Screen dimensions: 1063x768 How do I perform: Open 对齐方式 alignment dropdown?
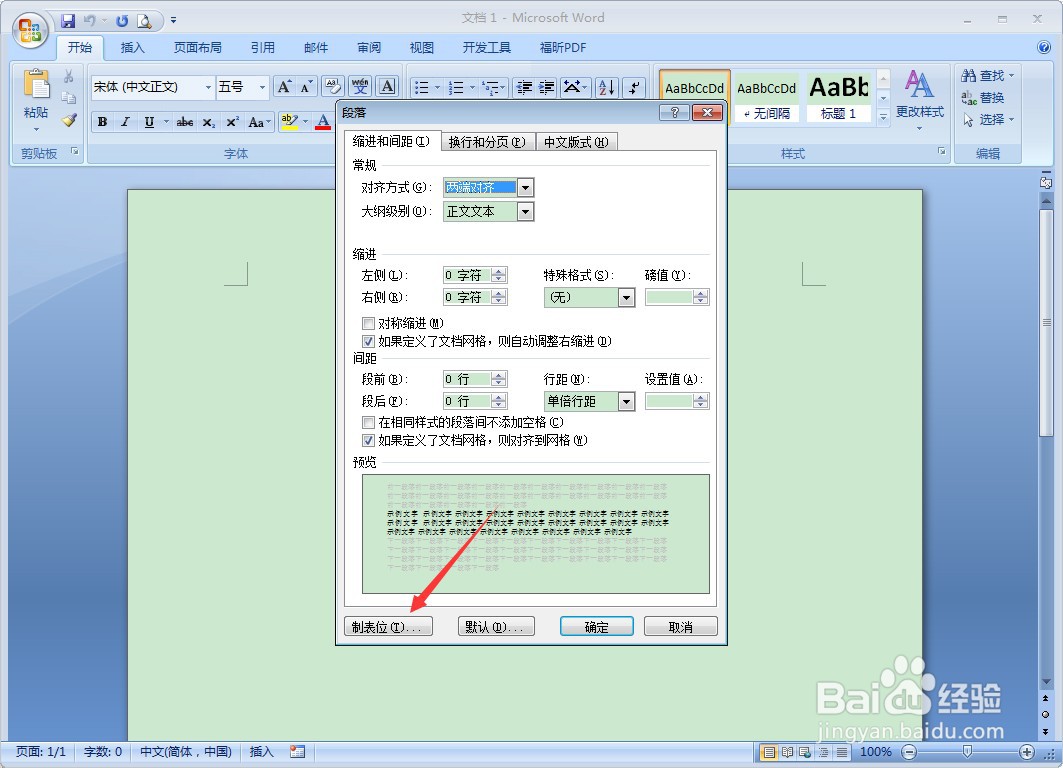click(525, 188)
